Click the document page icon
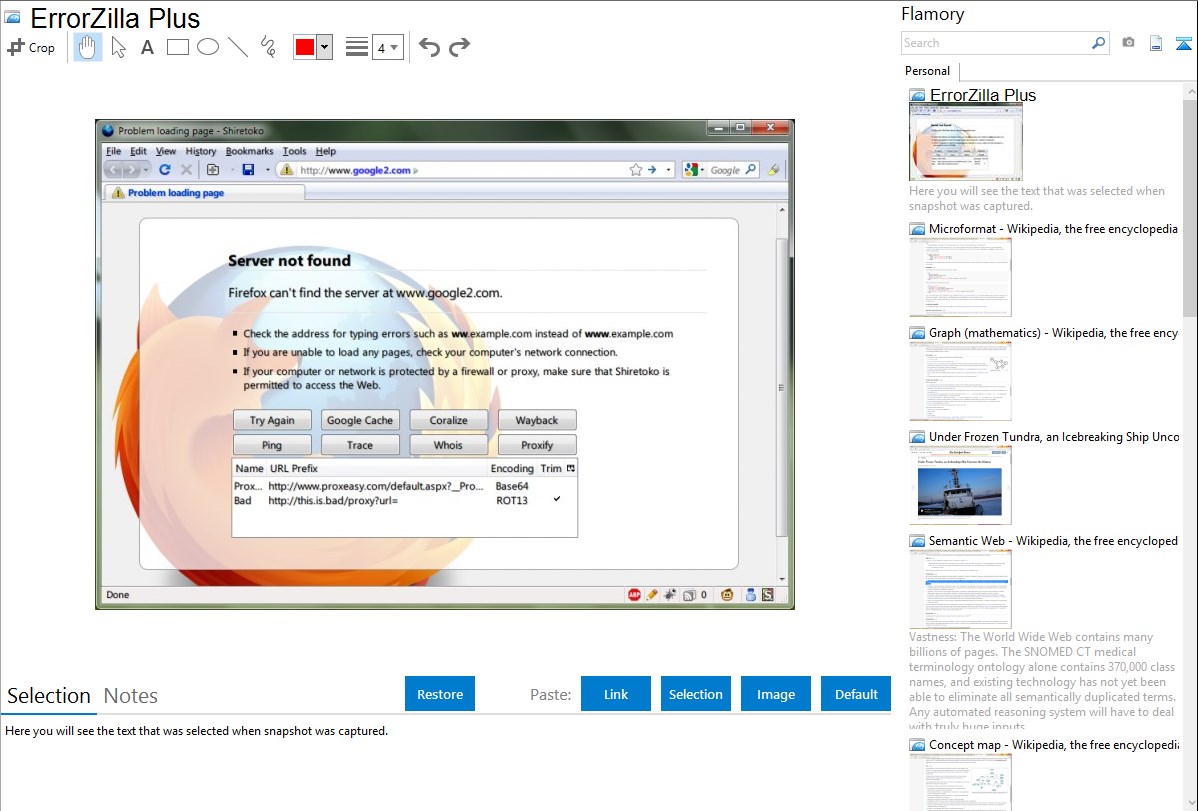This screenshot has width=1198, height=811. pyautogui.click(x=1156, y=43)
